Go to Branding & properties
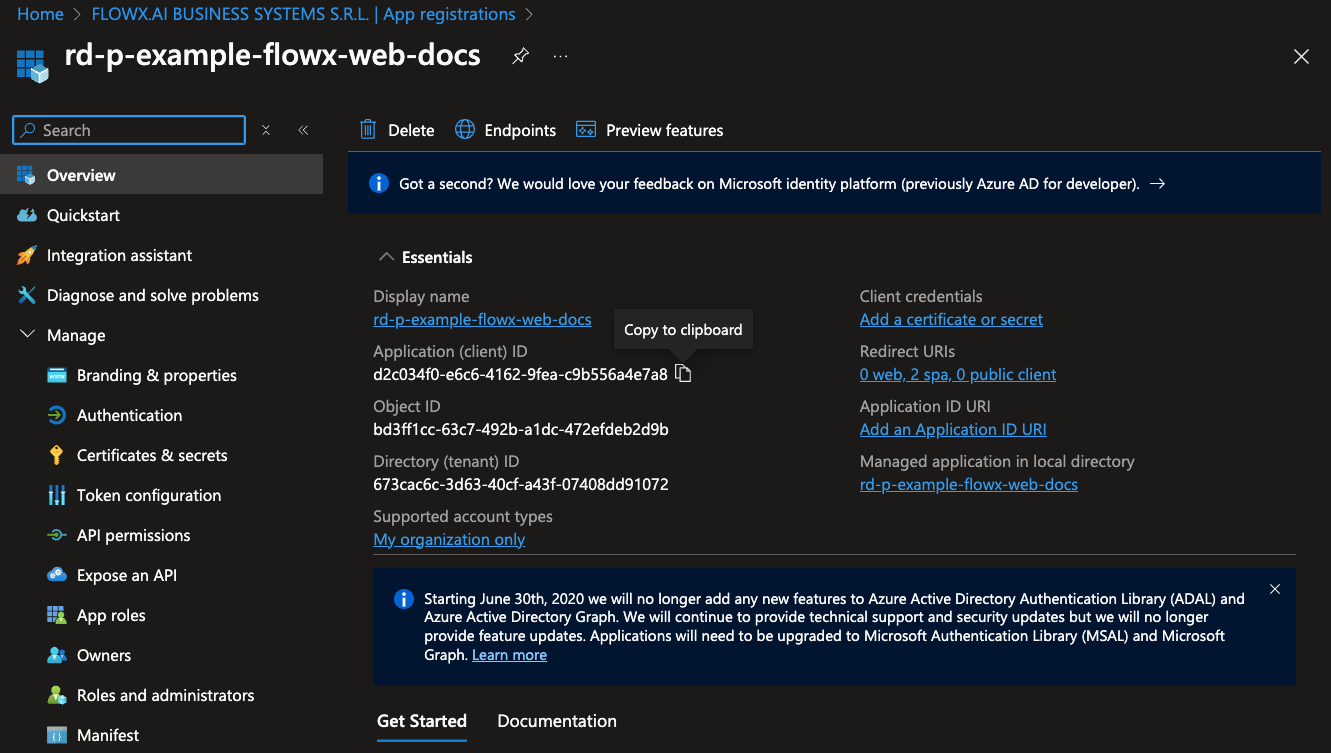This screenshot has width=1331, height=753. point(157,375)
